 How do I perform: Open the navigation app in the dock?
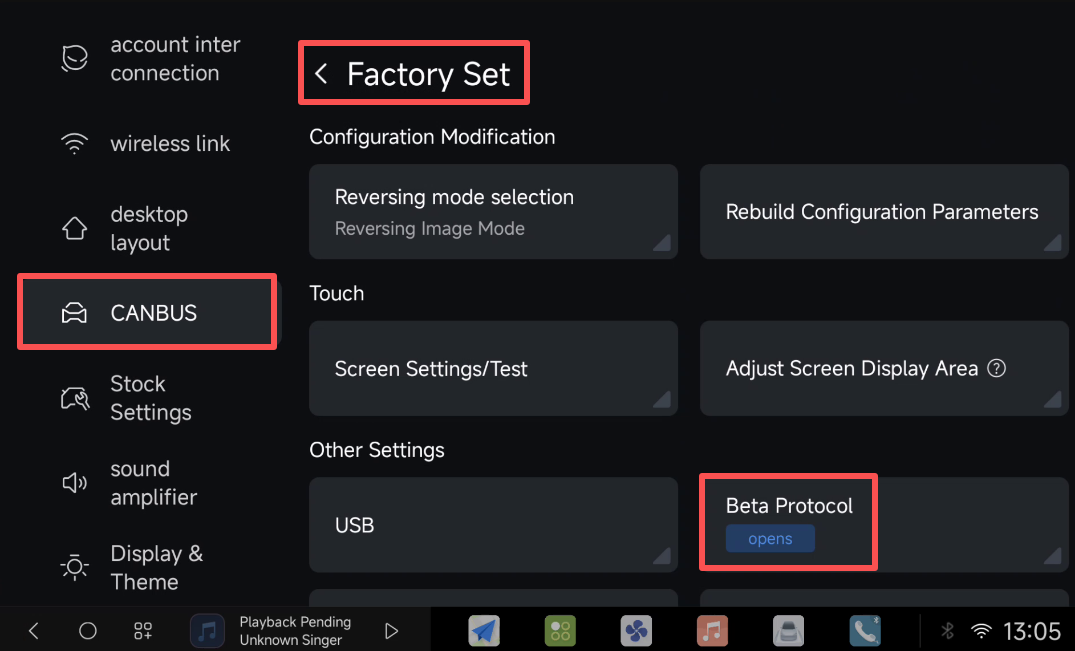point(484,630)
